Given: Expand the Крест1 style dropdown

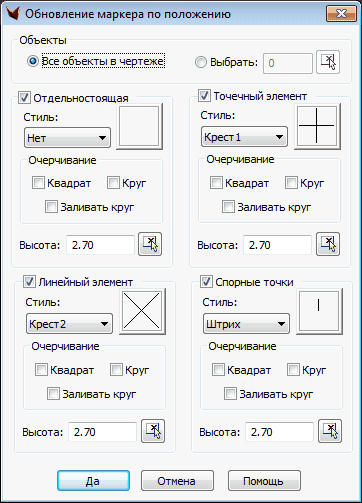Looking at the screenshot, I should click(x=244, y=137).
